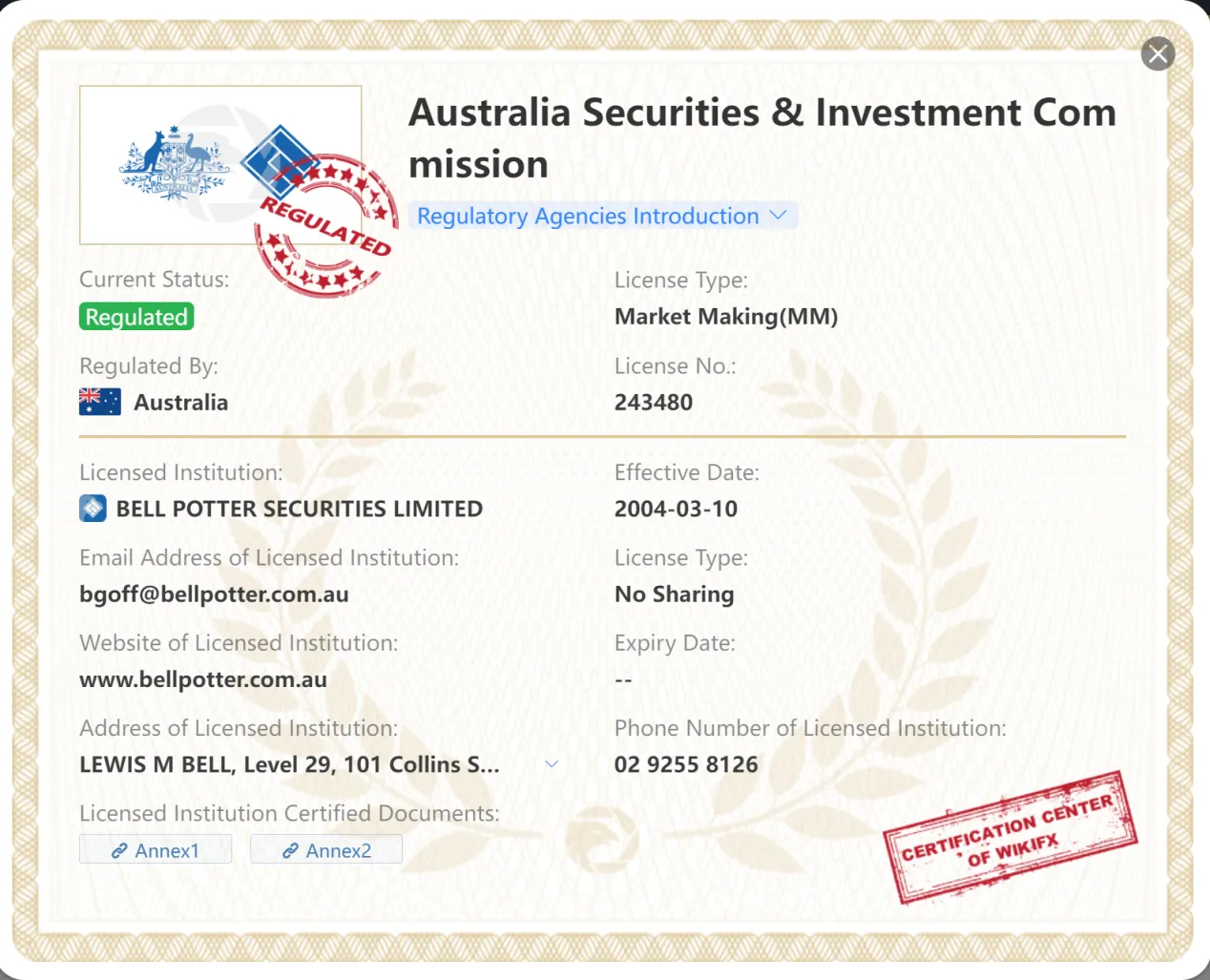Click the www.bellpotter.com.au website text

pyautogui.click(x=203, y=679)
